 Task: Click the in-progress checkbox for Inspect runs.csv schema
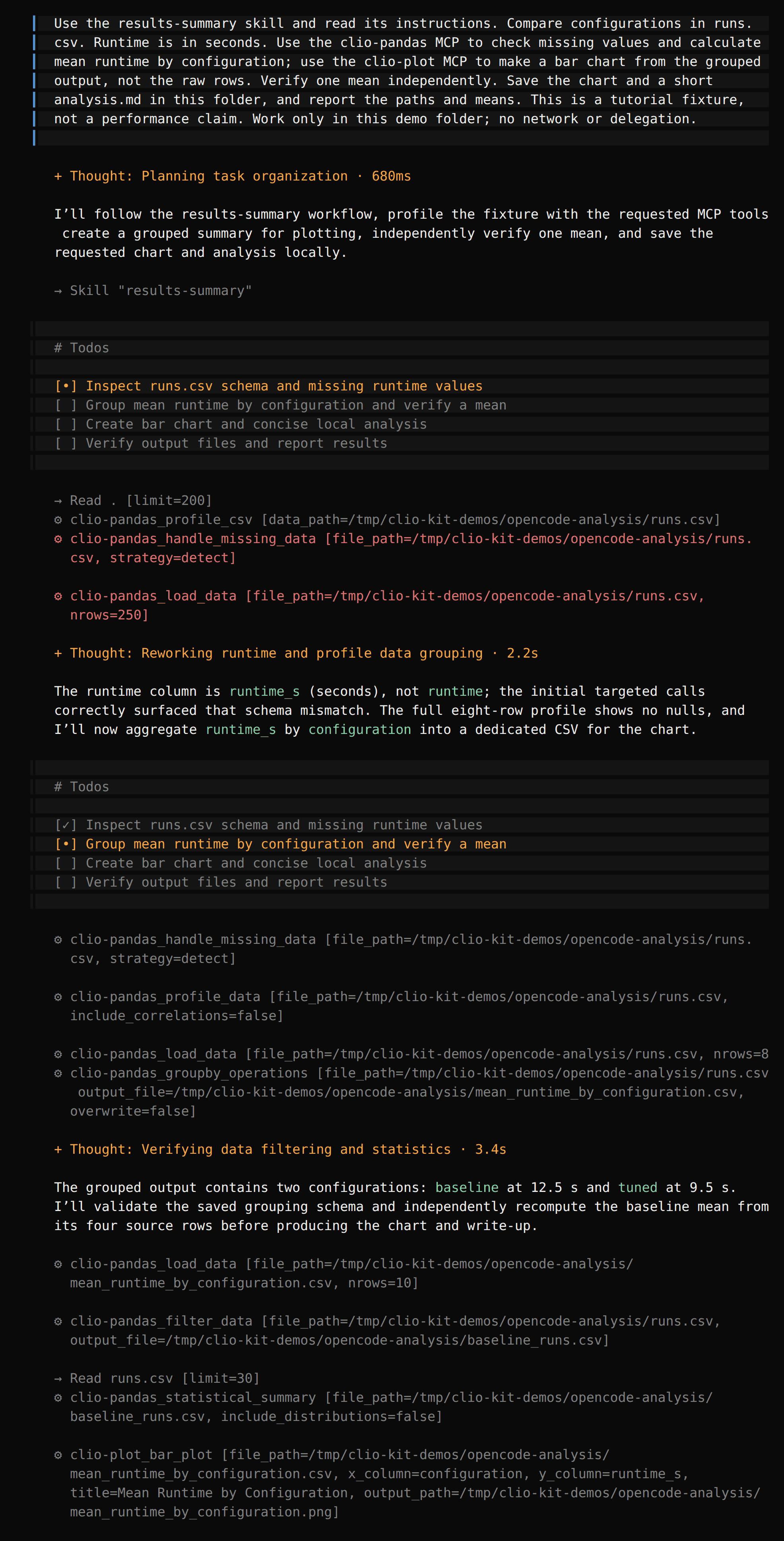pos(66,386)
